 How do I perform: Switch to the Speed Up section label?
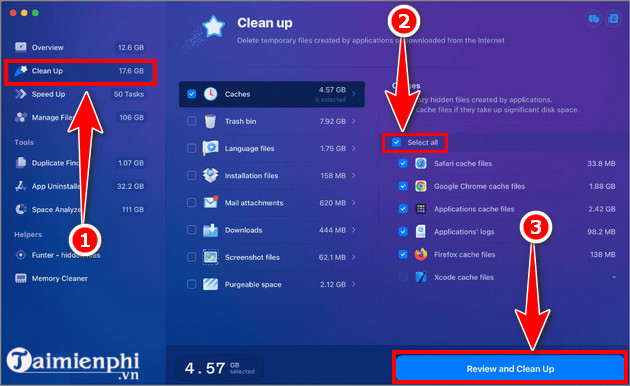pyautogui.click(x=48, y=94)
